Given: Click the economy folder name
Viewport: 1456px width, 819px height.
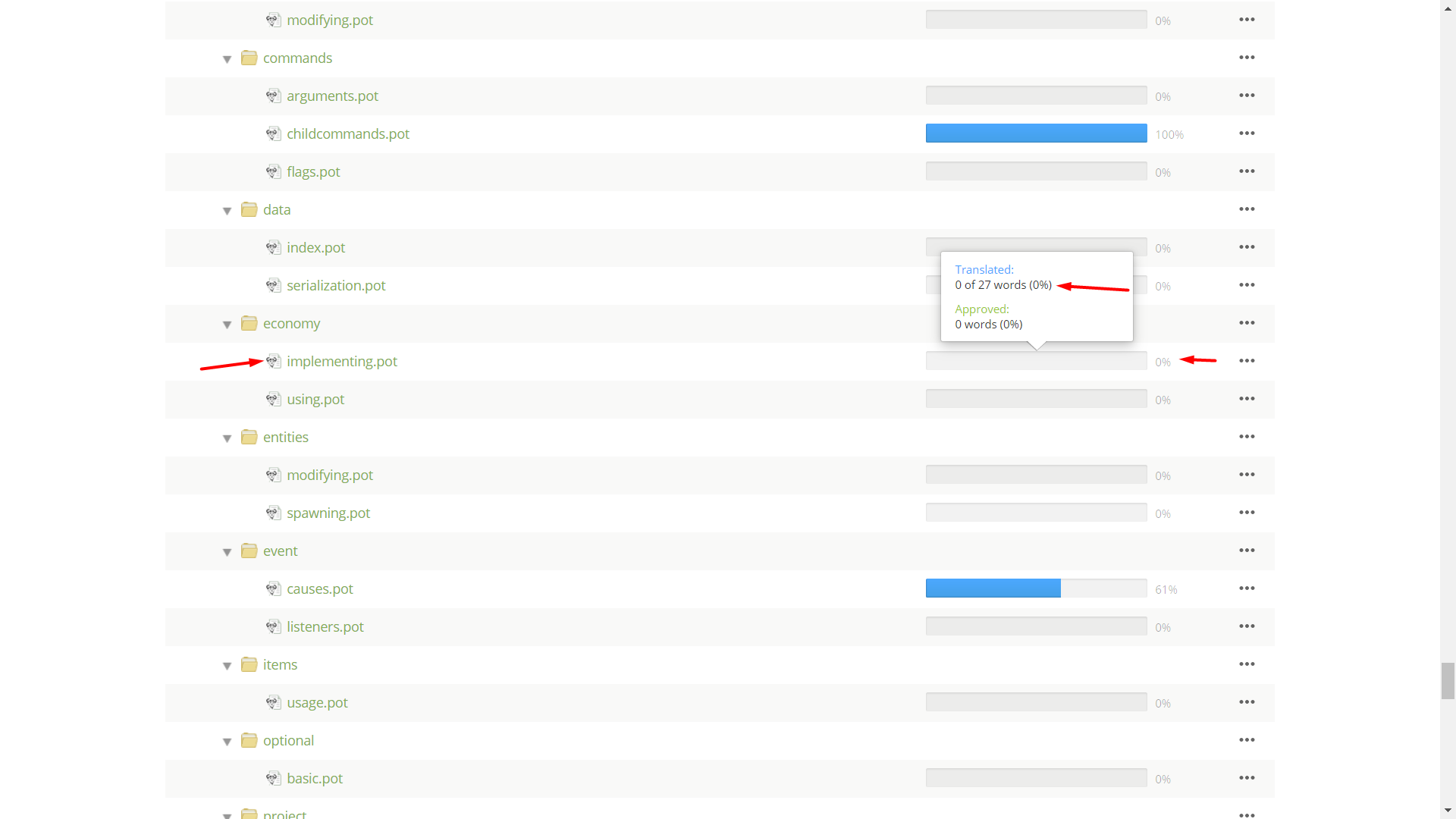Looking at the screenshot, I should (291, 324).
